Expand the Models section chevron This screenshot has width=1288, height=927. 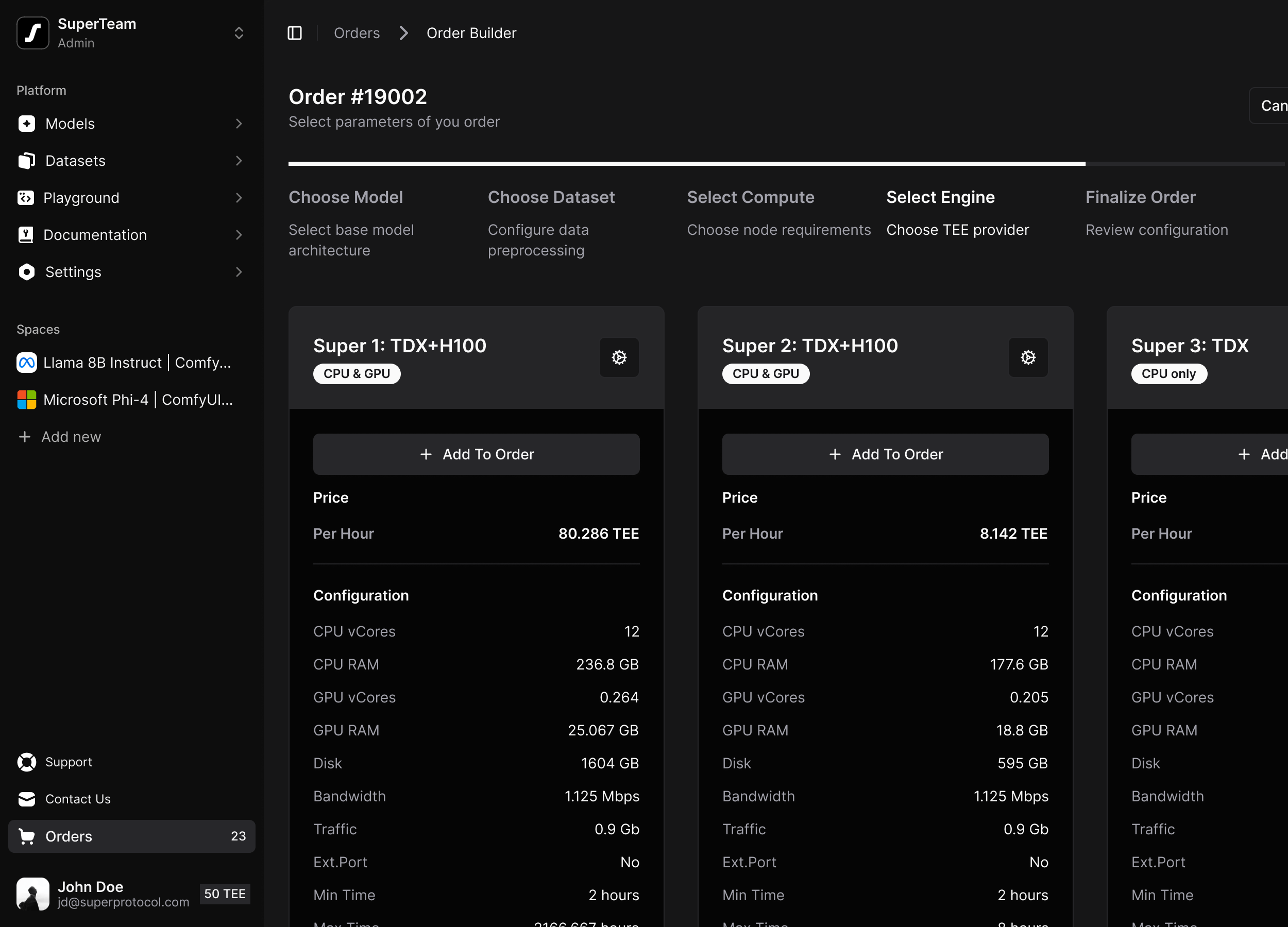click(x=239, y=123)
